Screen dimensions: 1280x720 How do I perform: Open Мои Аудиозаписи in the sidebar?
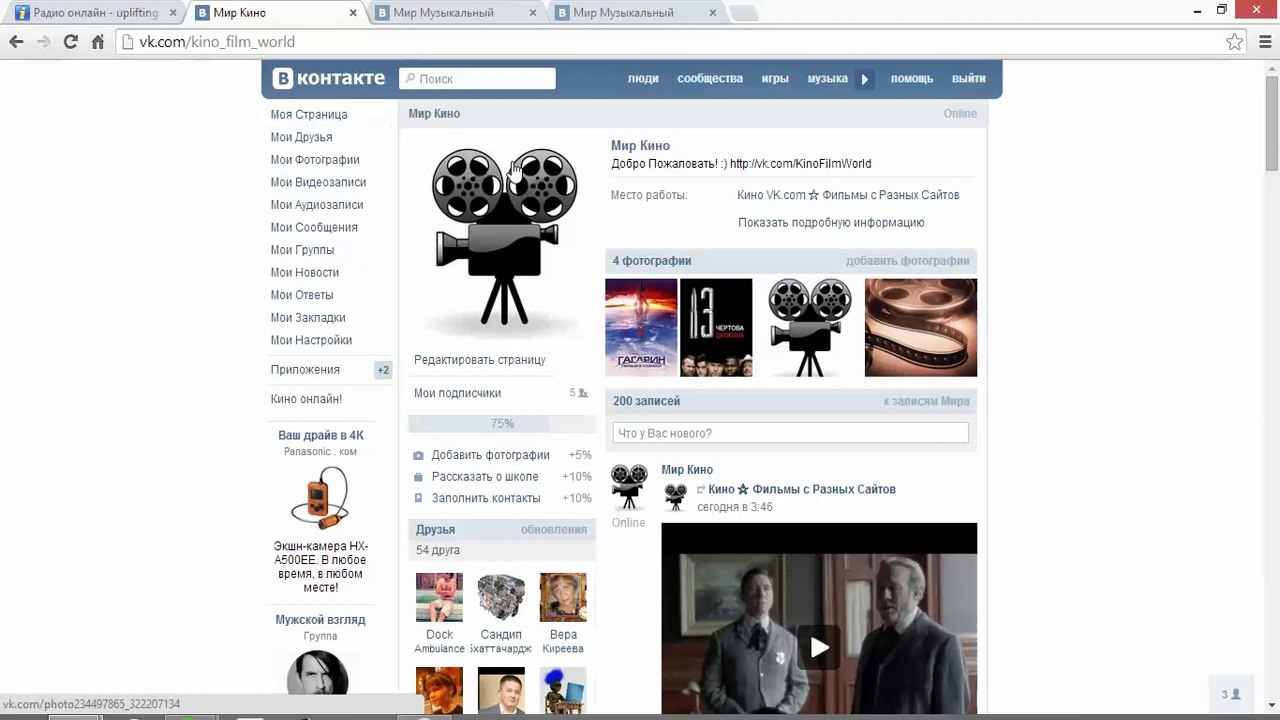[317, 205]
